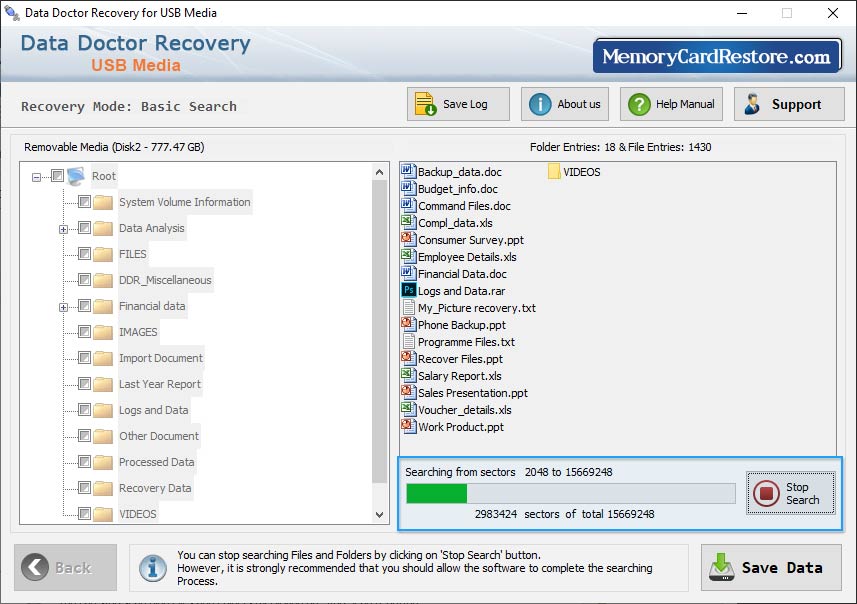Viewport: 857px width, 604px height.
Task: Click 'Recovery Mode: Basic Search' text
Action: point(129,107)
